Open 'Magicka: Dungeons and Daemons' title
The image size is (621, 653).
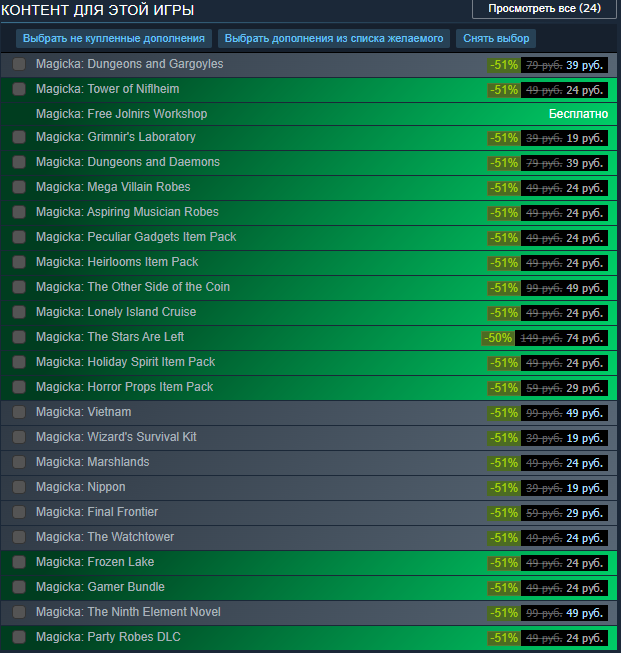coord(128,162)
